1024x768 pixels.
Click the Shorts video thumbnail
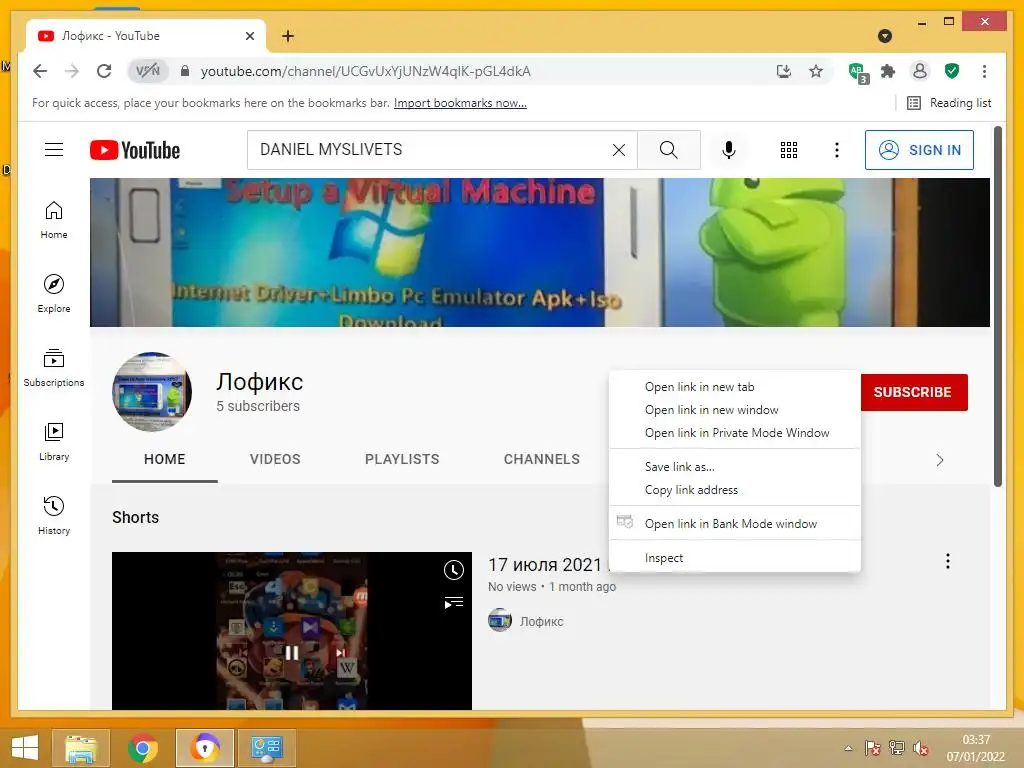tap(291, 630)
